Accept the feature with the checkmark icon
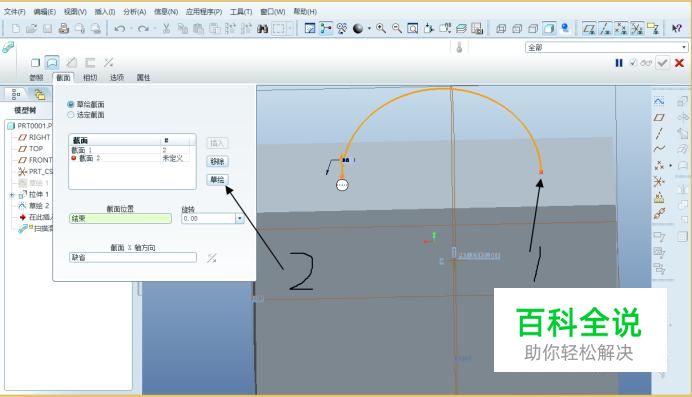 click(x=662, y=63)
